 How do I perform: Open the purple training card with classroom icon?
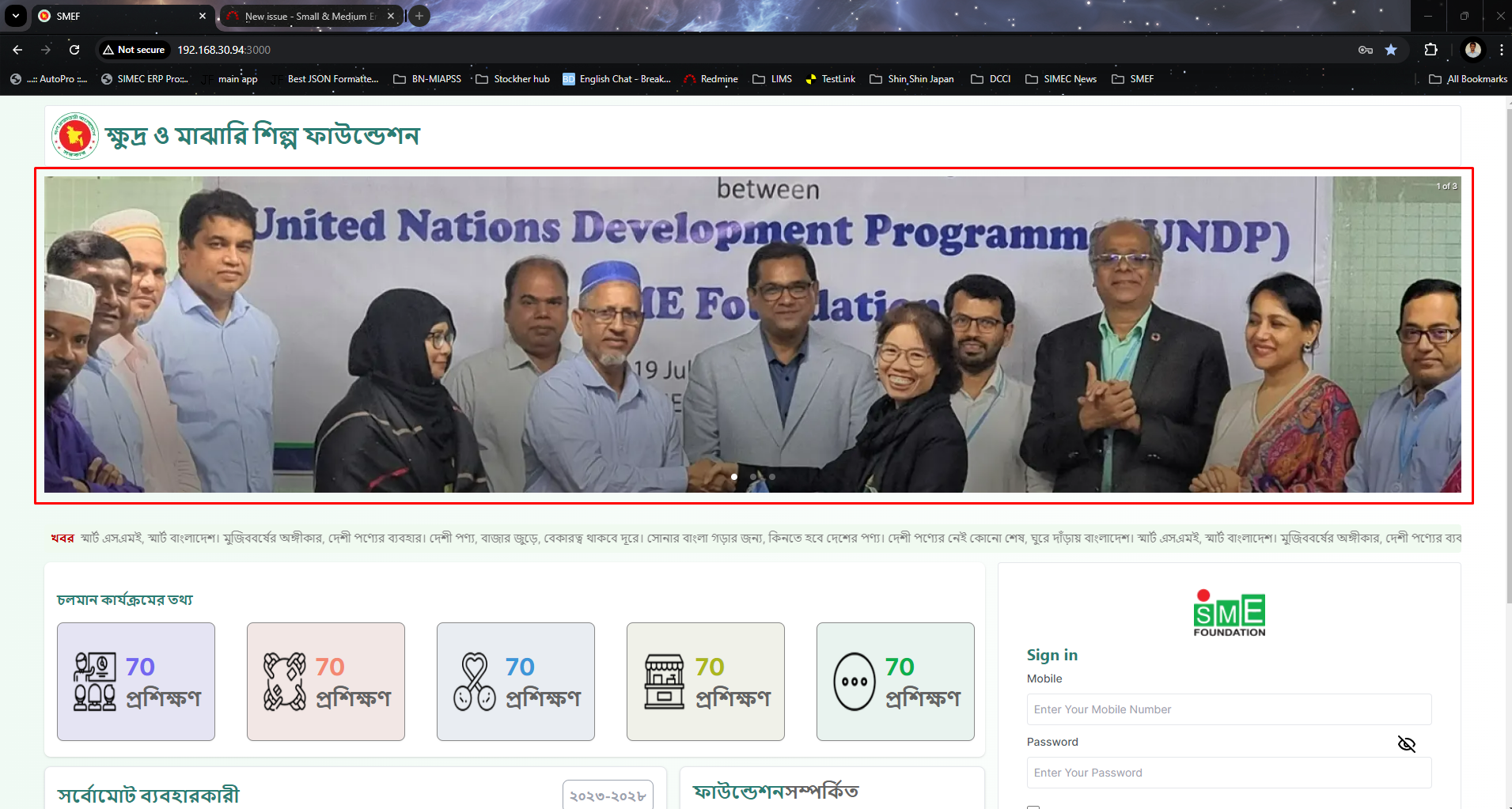136,682
